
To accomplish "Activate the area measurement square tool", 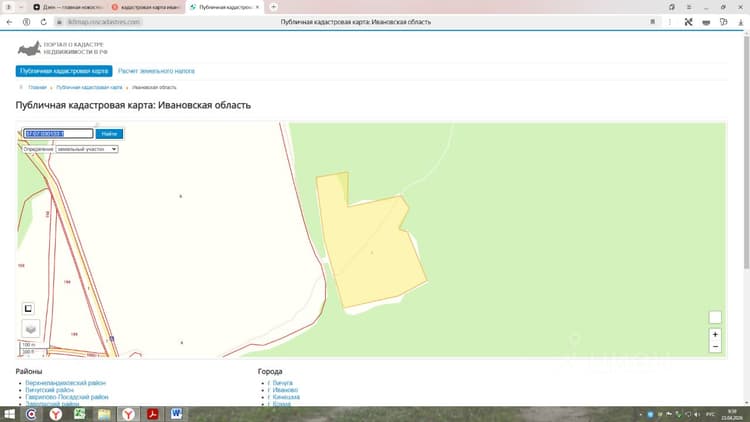I will click(28, 309).
